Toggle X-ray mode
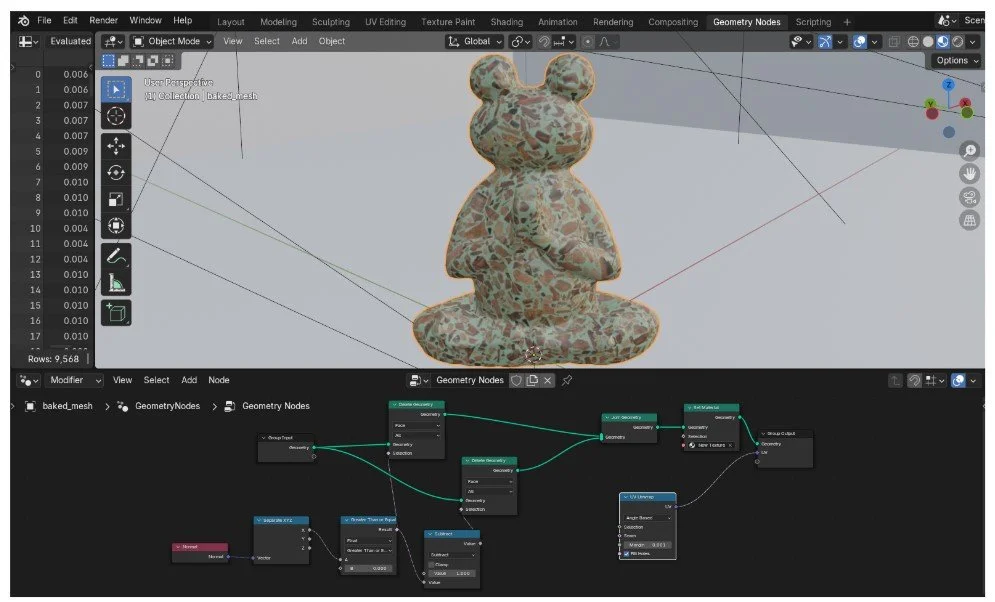The height and width of the screenshot is (602, 995). [893, 42]
